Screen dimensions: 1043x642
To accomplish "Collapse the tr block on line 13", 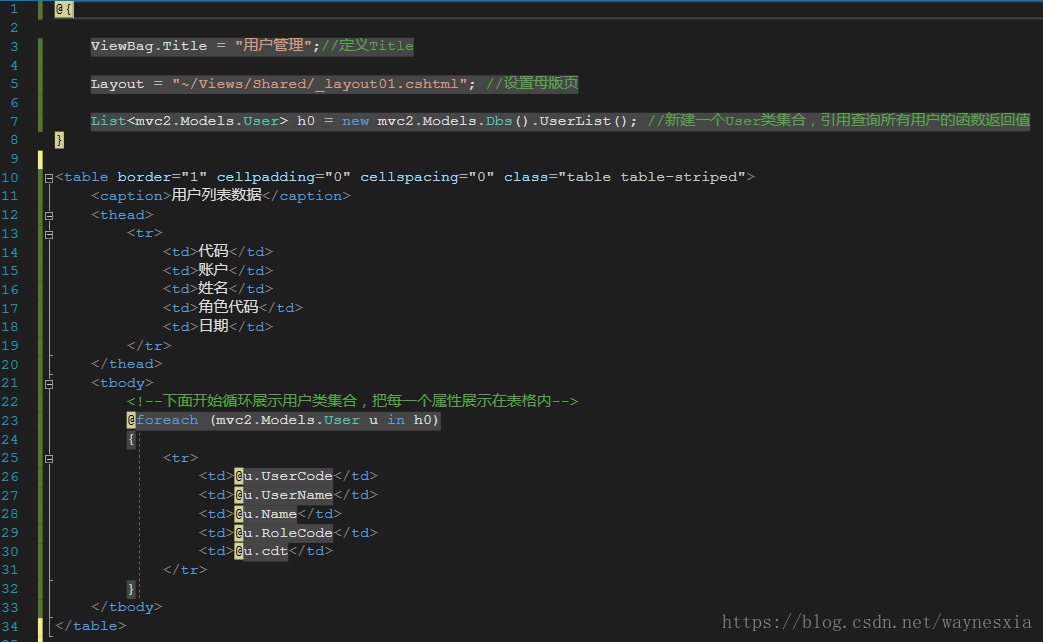I will [49, 234].
